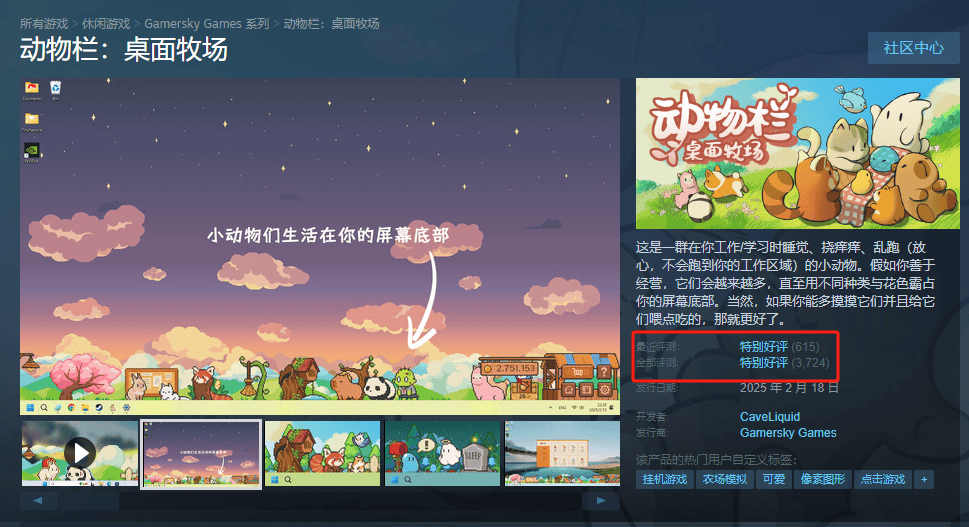
Task: Click the right carousel arrow below thumbnails
Action: 601,500
